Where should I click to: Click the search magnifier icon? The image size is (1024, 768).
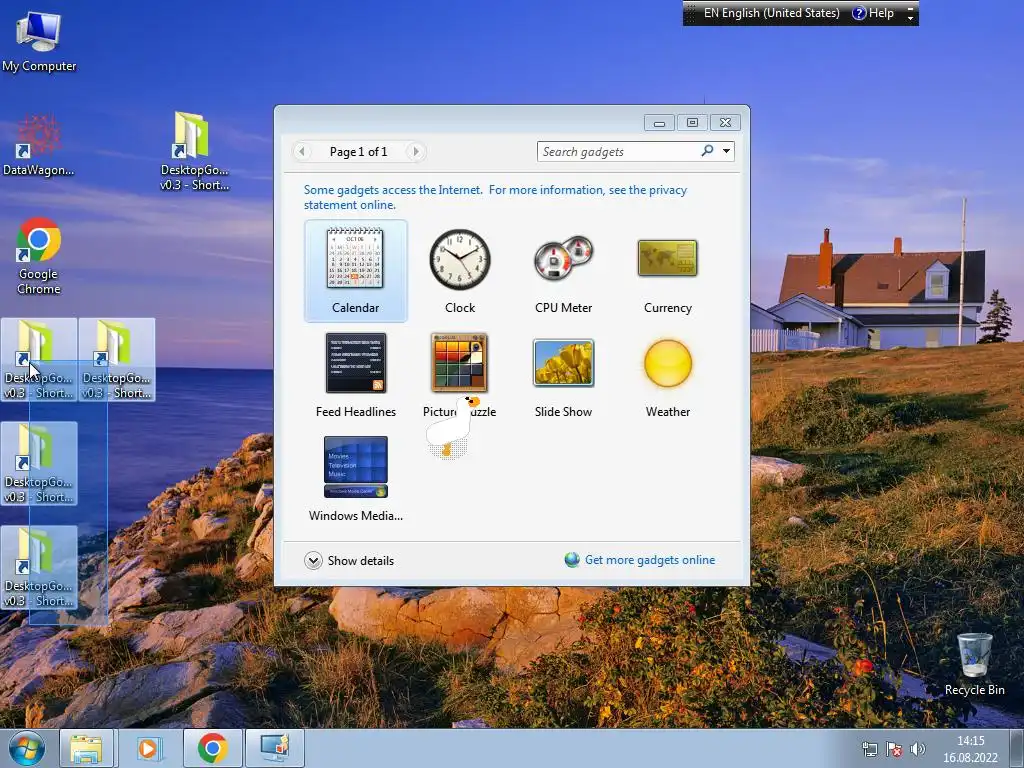707,151
